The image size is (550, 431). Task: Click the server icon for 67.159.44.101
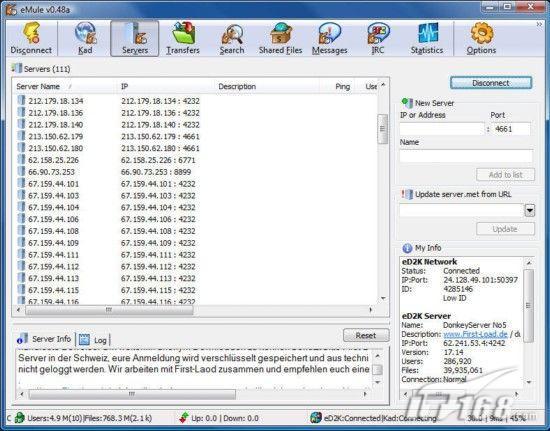[21, 183]
